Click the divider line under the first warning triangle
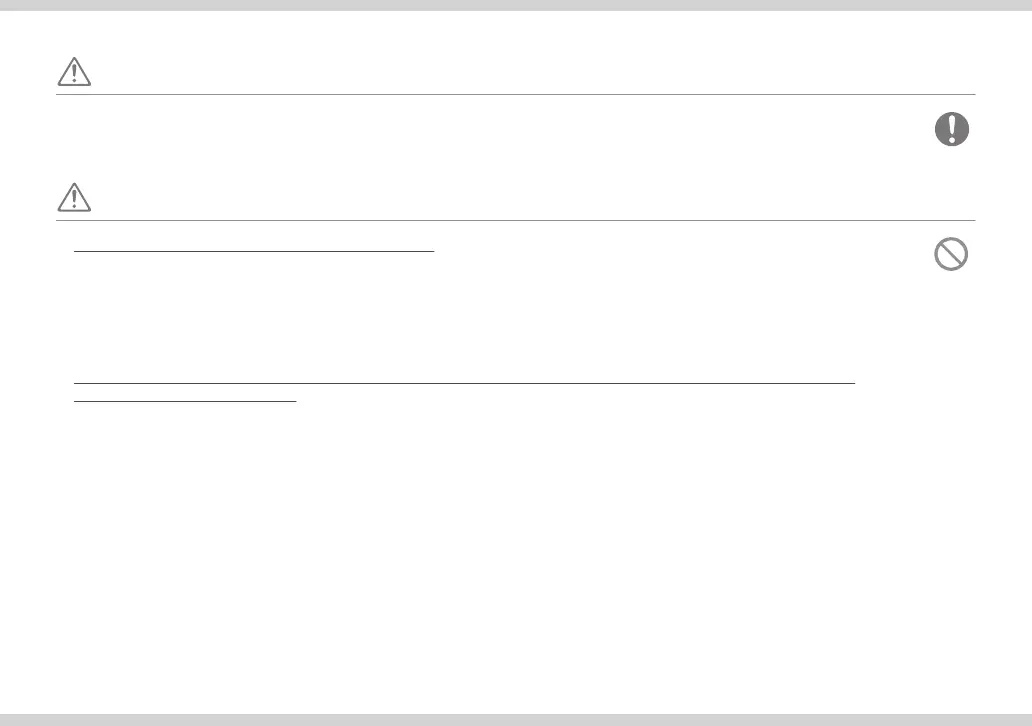 (515, 95)
